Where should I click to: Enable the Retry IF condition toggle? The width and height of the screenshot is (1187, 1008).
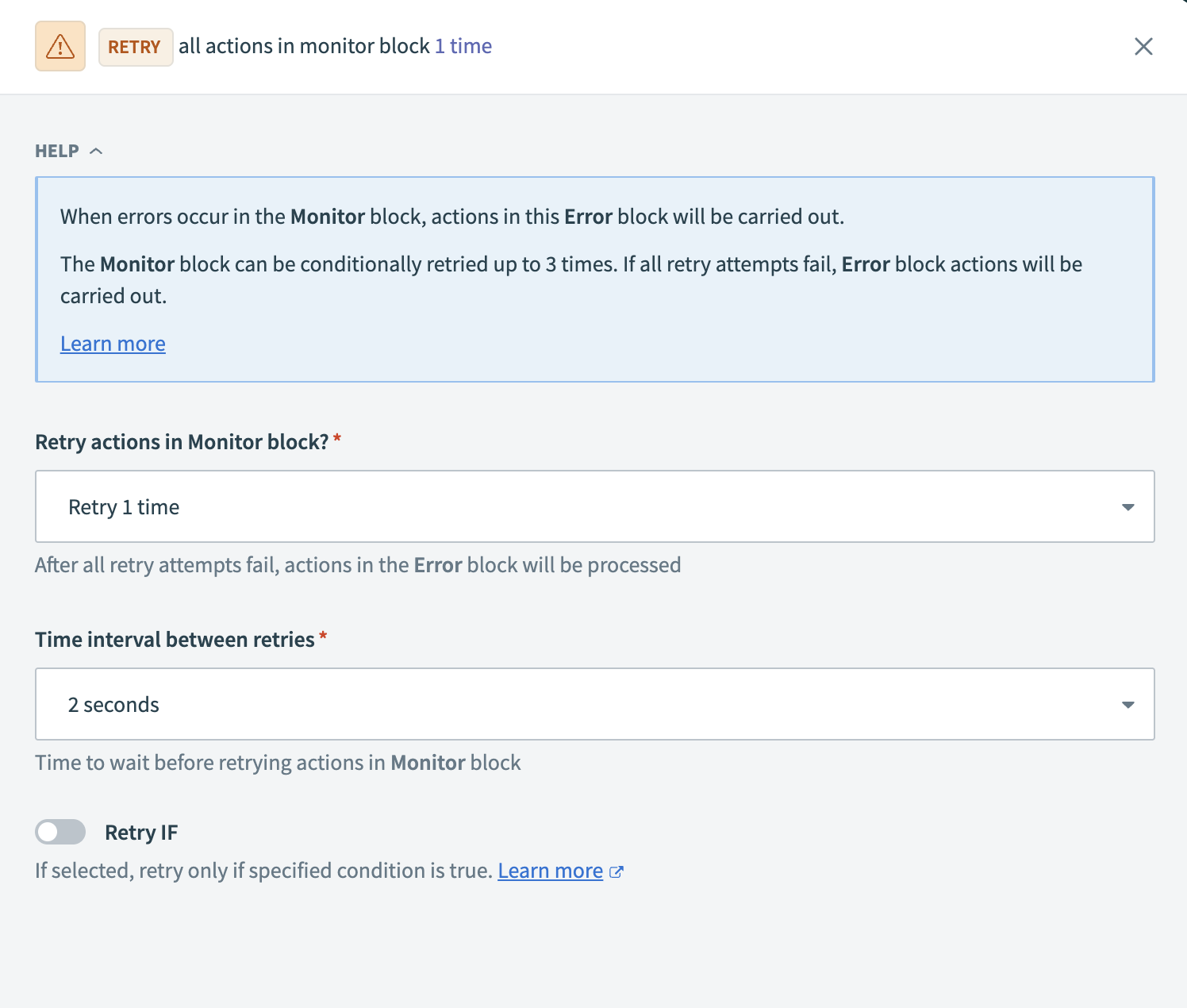click(x=61, y=832)
